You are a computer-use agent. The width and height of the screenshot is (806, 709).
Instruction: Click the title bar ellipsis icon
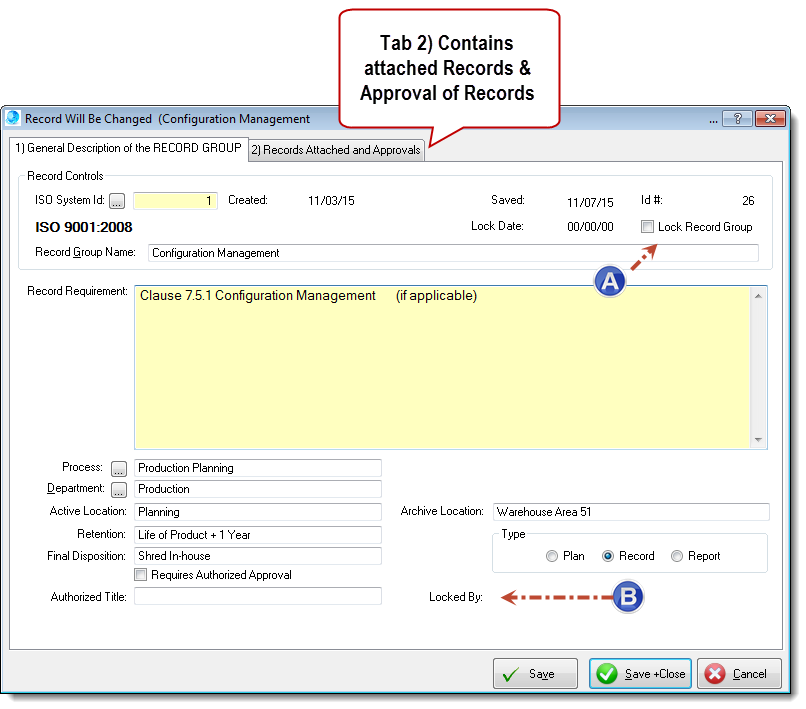click(x=713, y=118)
